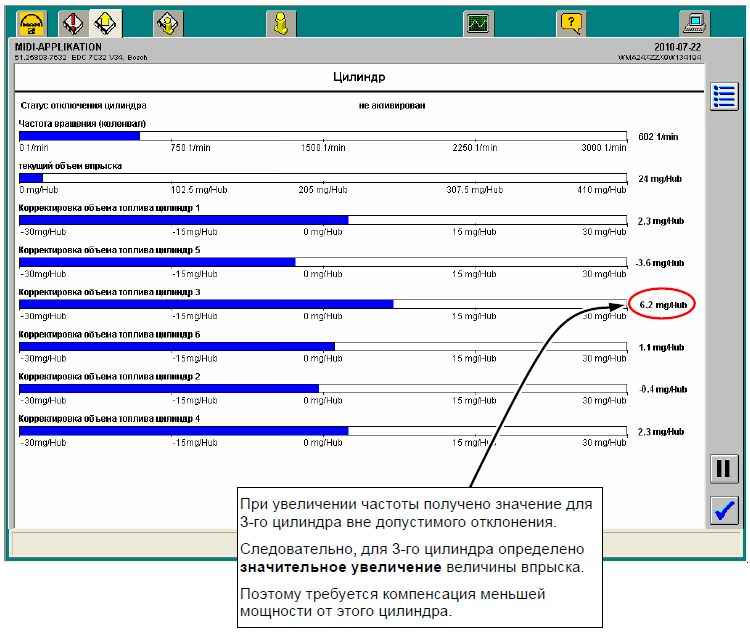Click the fourth toolbar diamond warning icon
Viewport: 750px width, 635px height.
(168, 23)
